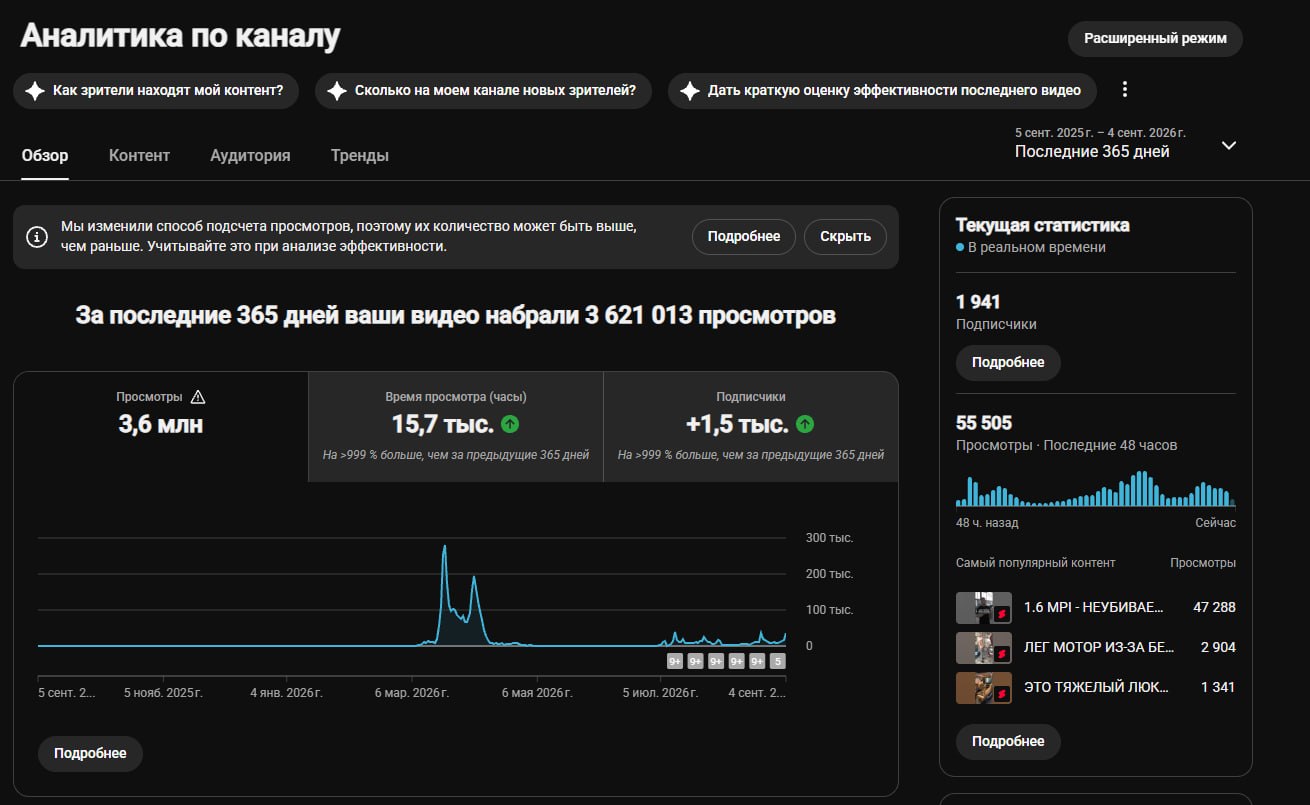
Task: Click Подробнее below the top content list
Action: (1008, 742)
